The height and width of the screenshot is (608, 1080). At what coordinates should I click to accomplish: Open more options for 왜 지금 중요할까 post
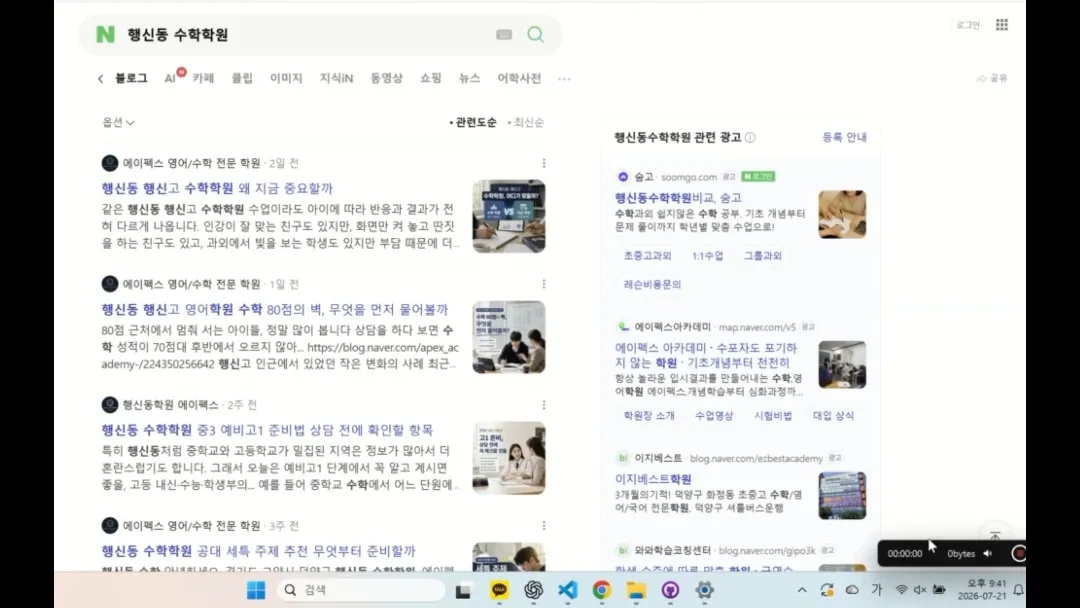[x=543, y=163]
